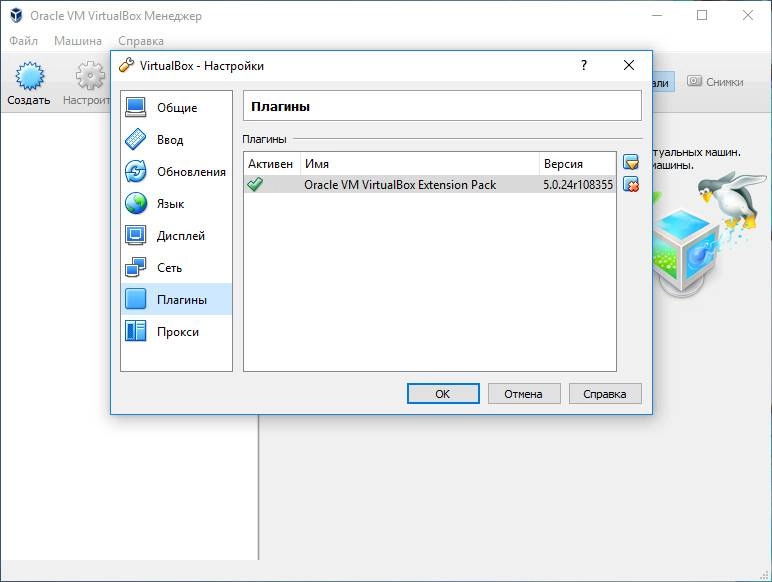
Task: Open the Прокси settings category
Action: click(x=176, y=331)
